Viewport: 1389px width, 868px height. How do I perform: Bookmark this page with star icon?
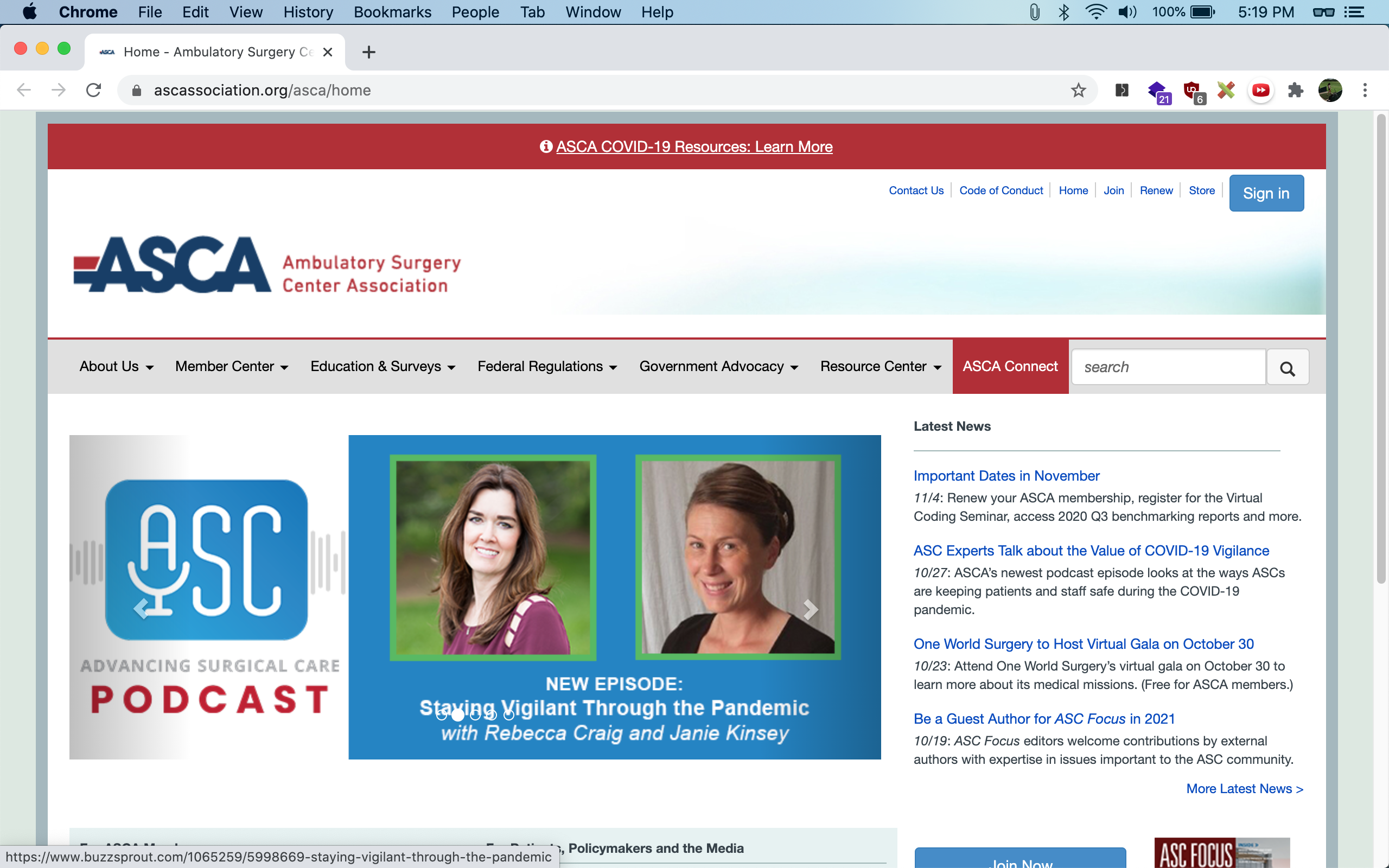click(1078, 90)
